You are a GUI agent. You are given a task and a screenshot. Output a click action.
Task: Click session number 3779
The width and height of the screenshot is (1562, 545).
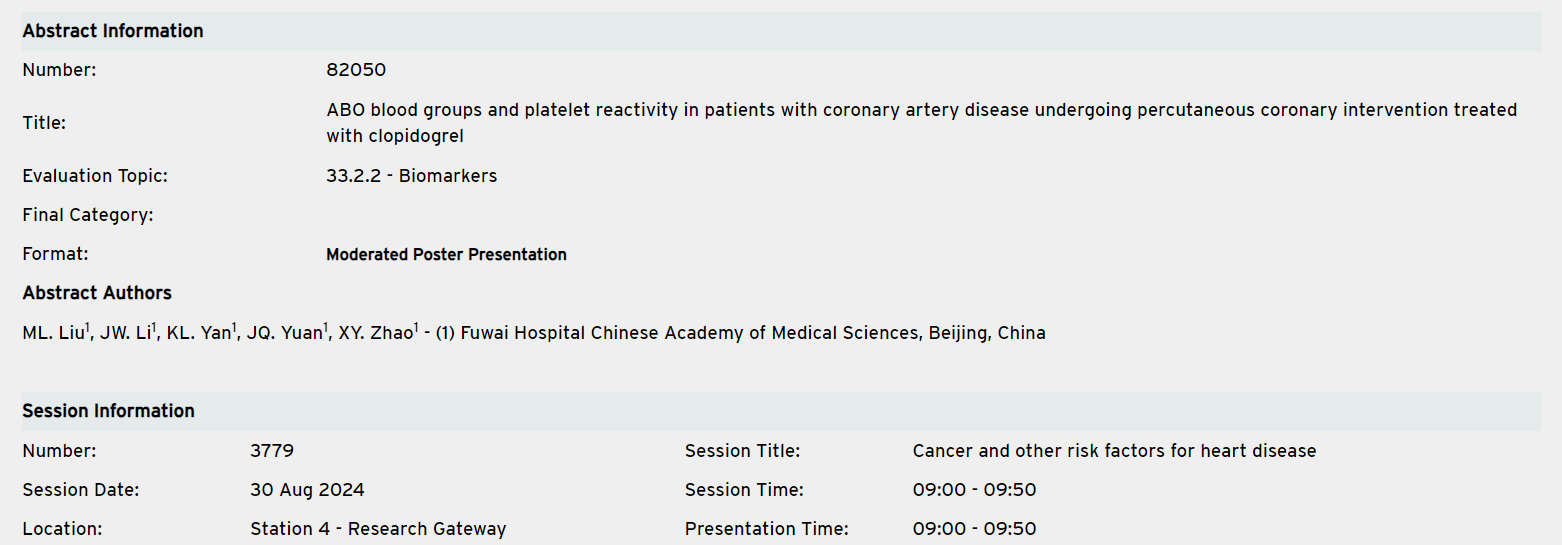click(272, 451)
